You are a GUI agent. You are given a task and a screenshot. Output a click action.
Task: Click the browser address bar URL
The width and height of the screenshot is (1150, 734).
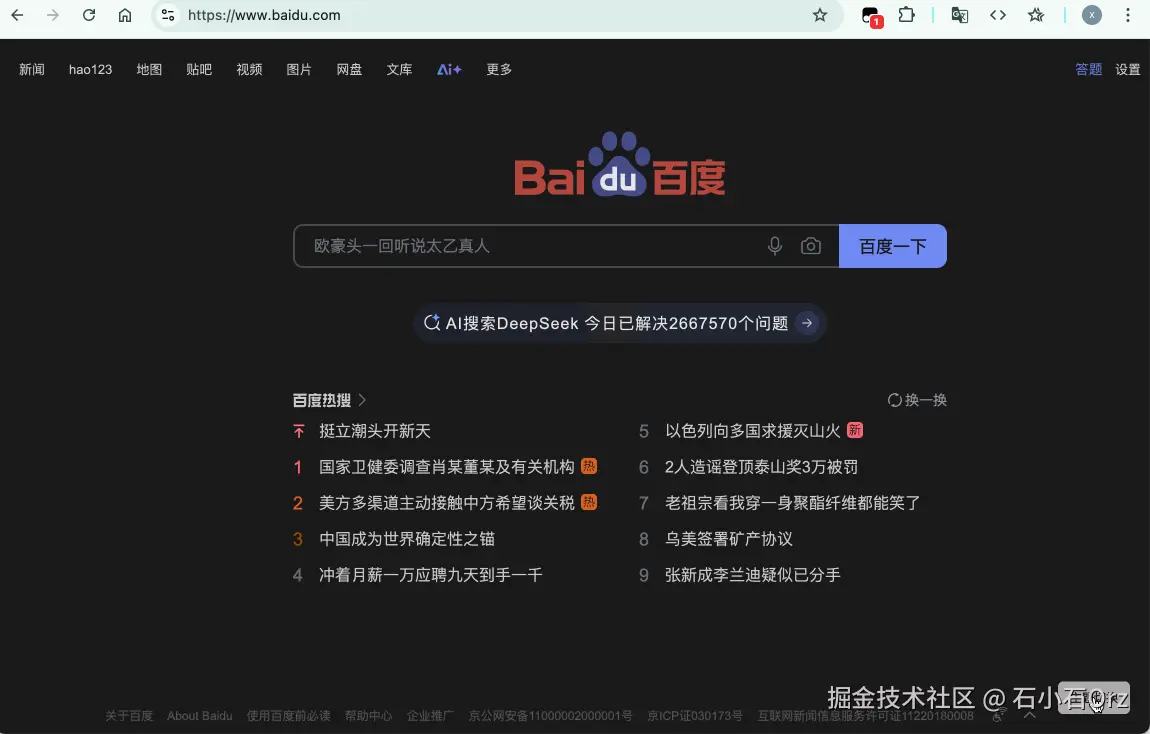[x=264, y=15]
